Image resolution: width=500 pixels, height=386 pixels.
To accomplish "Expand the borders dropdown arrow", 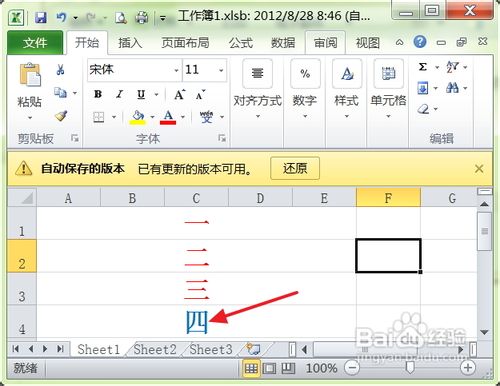I will [x=114, y=117].
